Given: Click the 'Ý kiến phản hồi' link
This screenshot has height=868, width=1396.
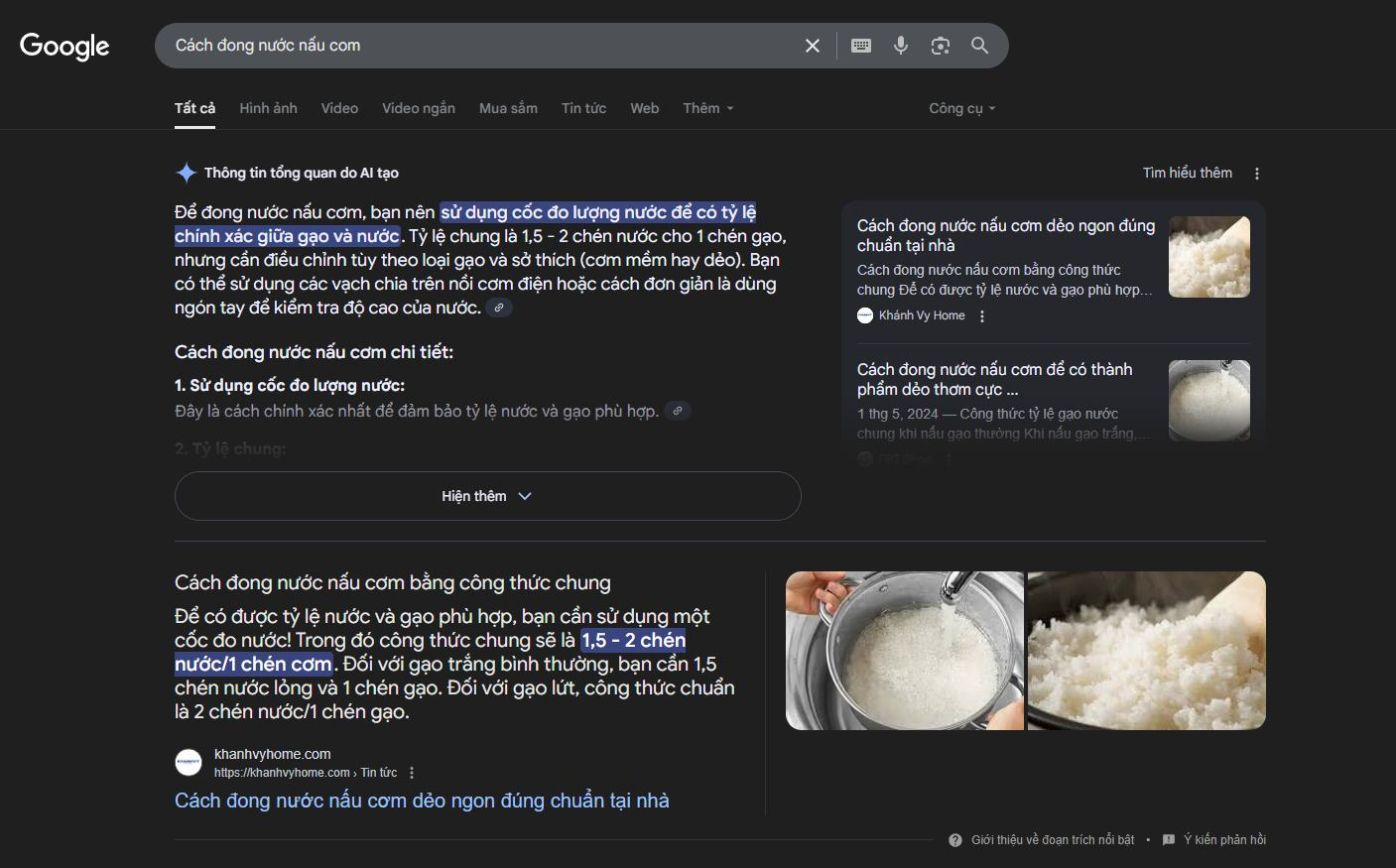Looking at the screenshot, I should [x=1224, y=840].
